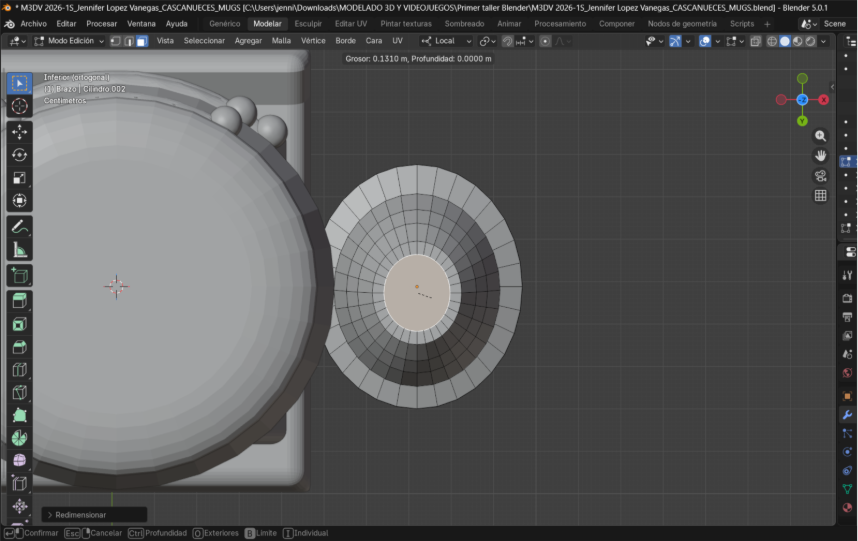
Task: Switch to the Esculpir workspace tab
Action: [x=308, y=23]
